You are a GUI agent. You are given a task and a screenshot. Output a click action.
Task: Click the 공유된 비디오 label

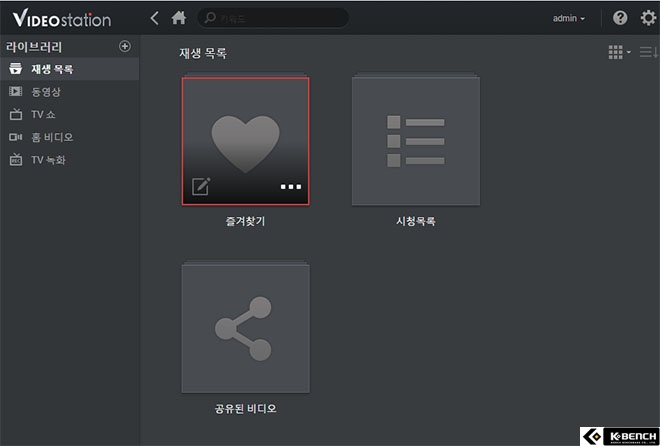click(245, 409)
